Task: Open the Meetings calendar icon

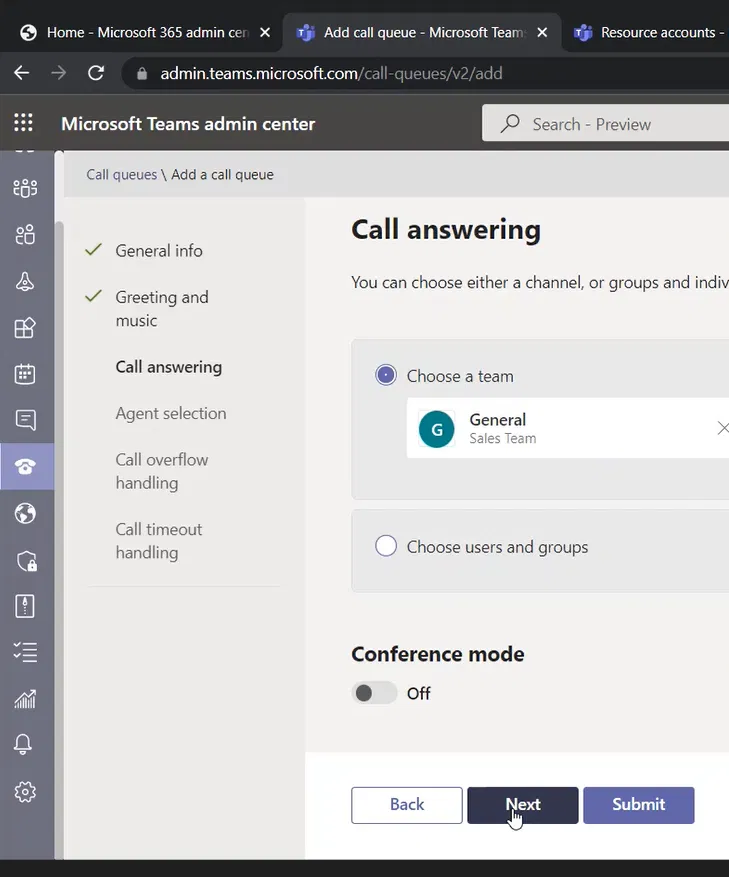Action: pyautogui.click(x=25, y=374)
